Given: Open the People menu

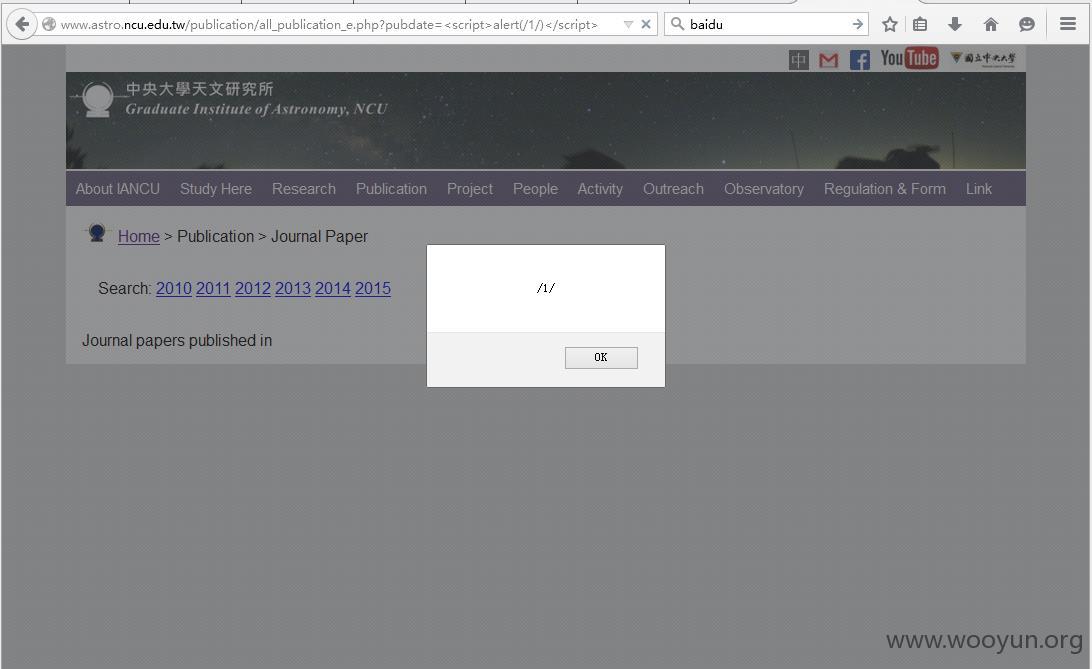Looking at the screenshot, I should pyautogui.click(x=536, y=189).
